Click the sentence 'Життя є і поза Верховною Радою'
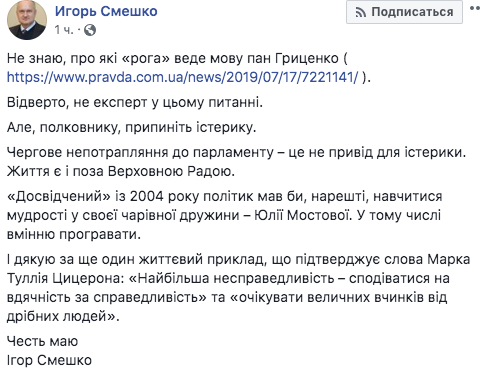Viewport: 480px width, 376px height. tap(121, 171)
